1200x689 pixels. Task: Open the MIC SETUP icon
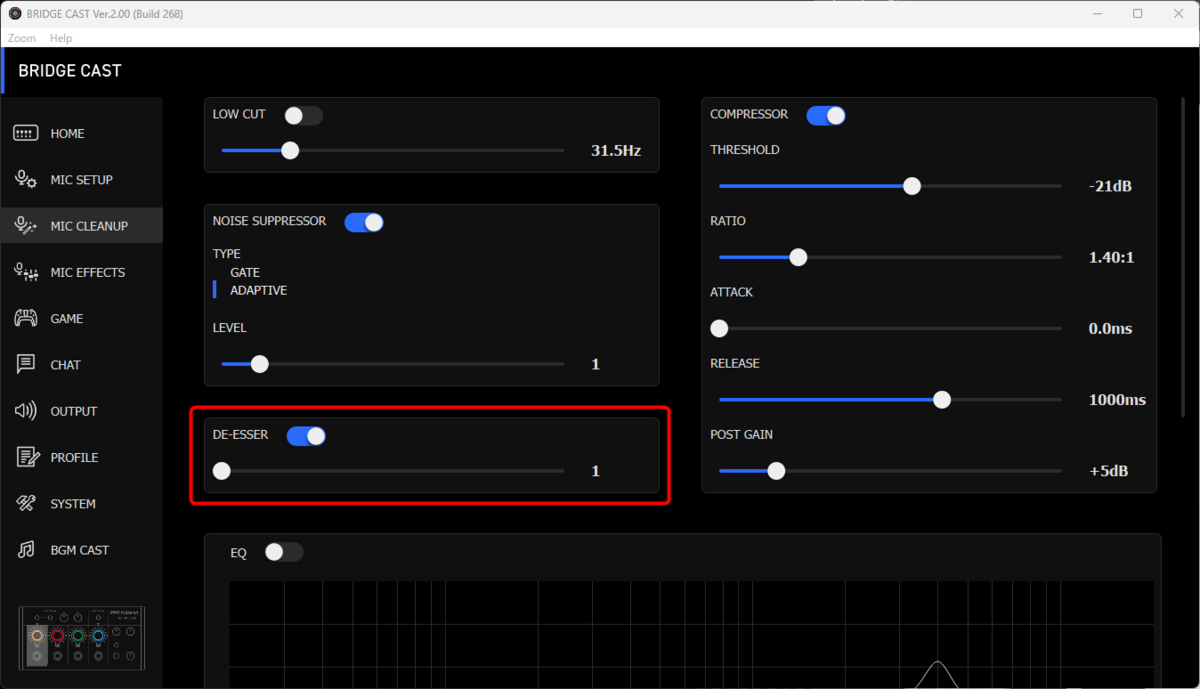(x=26, y=180)
